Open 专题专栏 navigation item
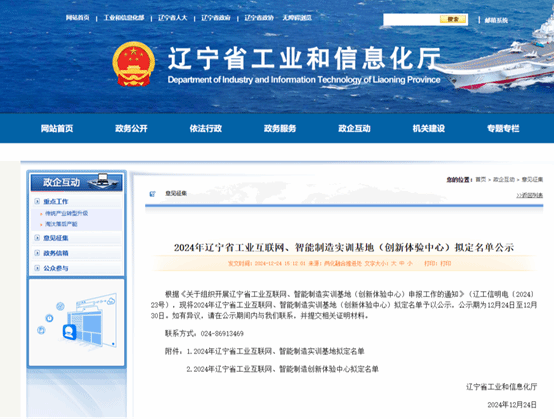Image resolution: width=554 pixels, height=419 pixels. coord(503,129)
